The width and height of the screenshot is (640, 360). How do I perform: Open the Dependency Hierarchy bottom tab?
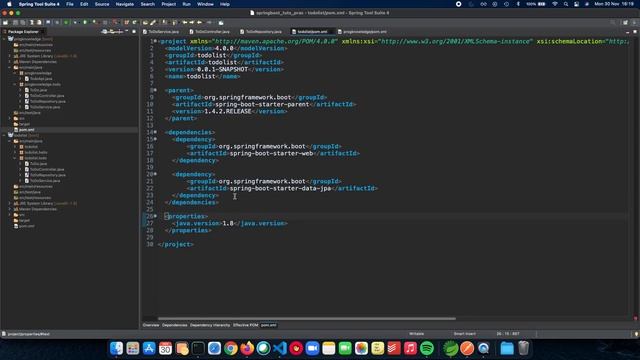click(210, 325)
